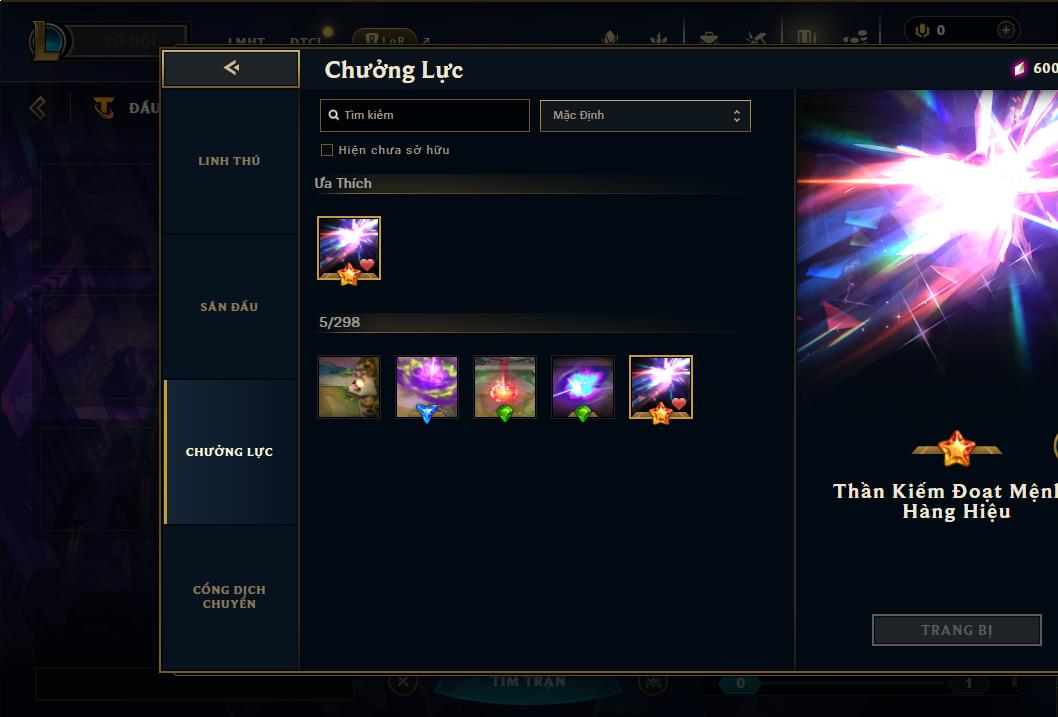Screen dimensions: 1058x717
Task: Focus the Tìm kiếm search field
Action: point(424,115)
